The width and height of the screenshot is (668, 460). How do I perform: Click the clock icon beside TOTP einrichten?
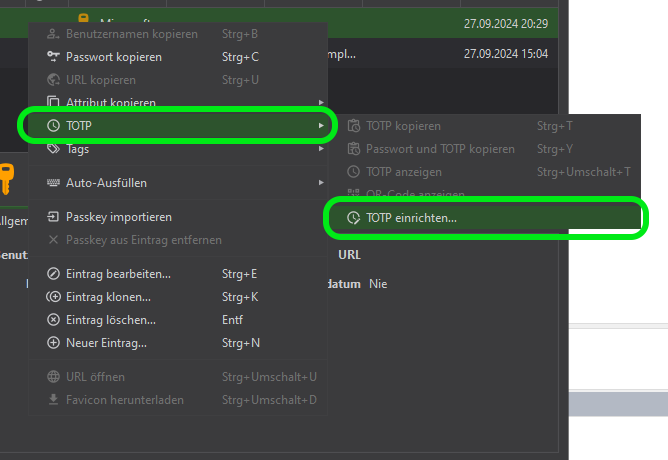coord(352,218)
